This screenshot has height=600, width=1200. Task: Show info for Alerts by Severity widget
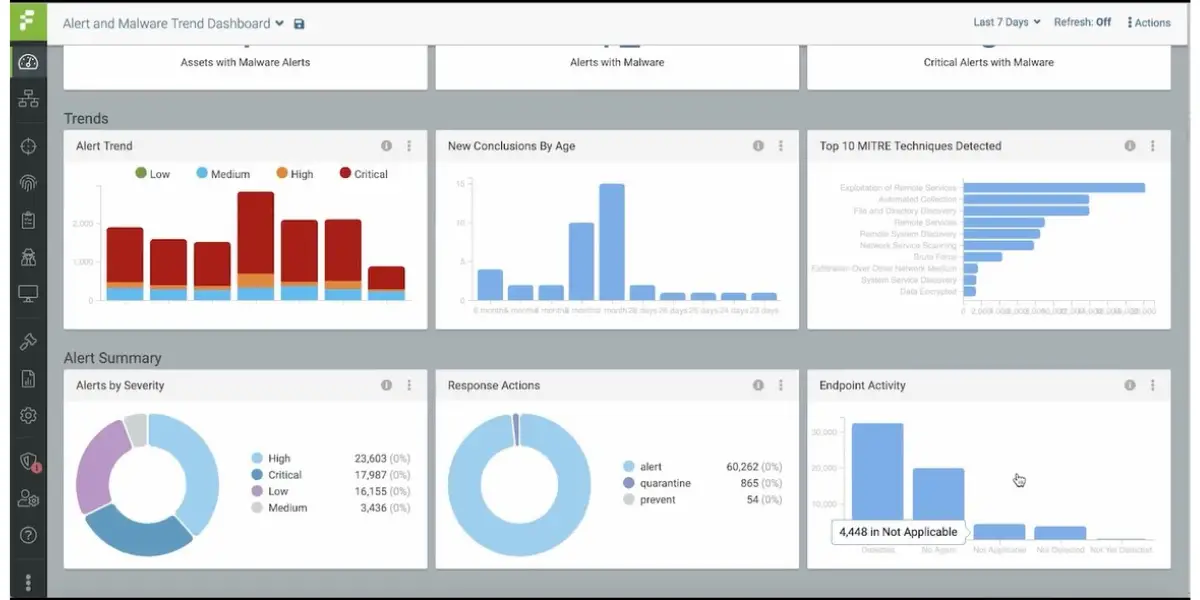[x=386, y=385]
